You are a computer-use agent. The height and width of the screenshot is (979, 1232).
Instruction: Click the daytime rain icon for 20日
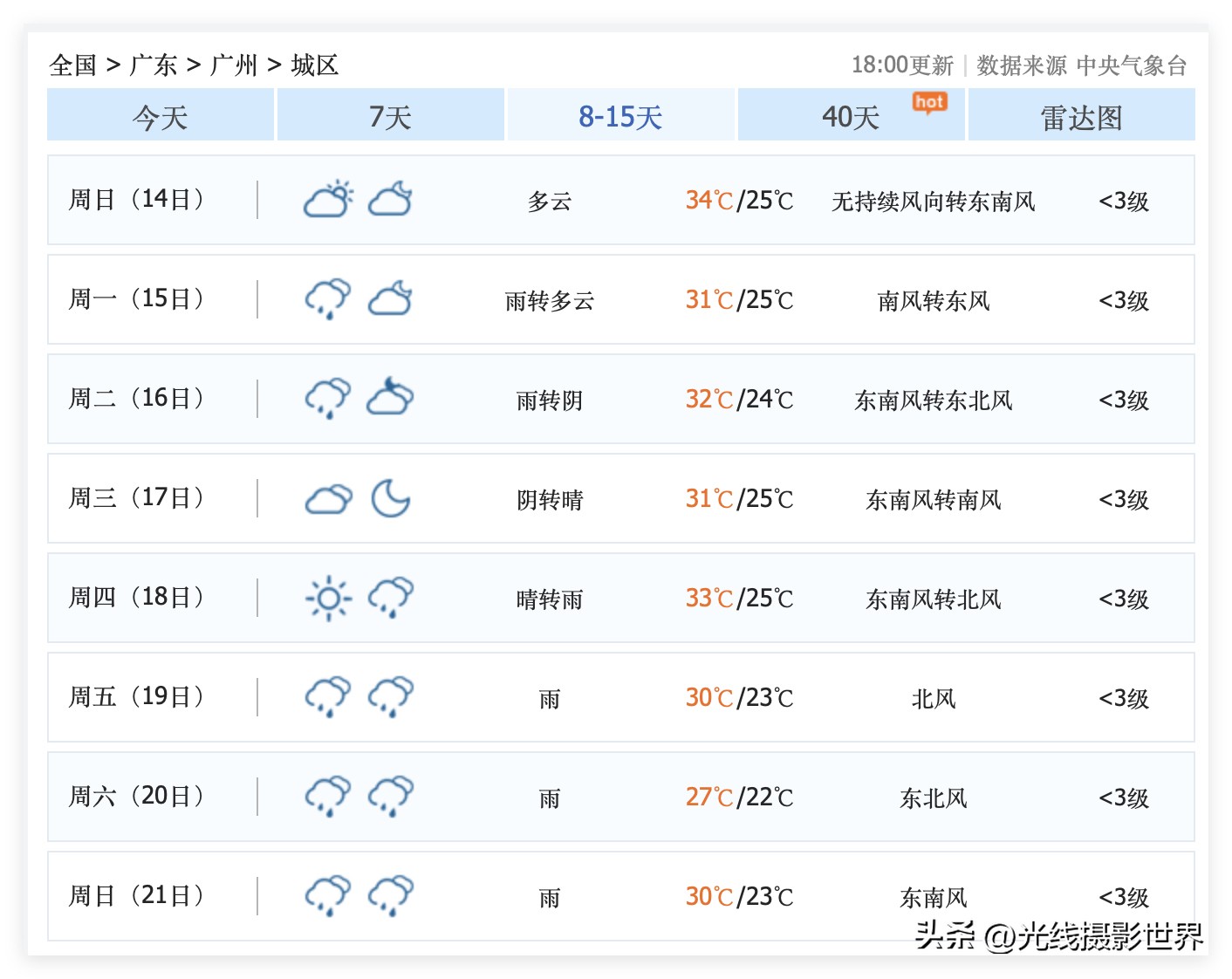[328, 796]
